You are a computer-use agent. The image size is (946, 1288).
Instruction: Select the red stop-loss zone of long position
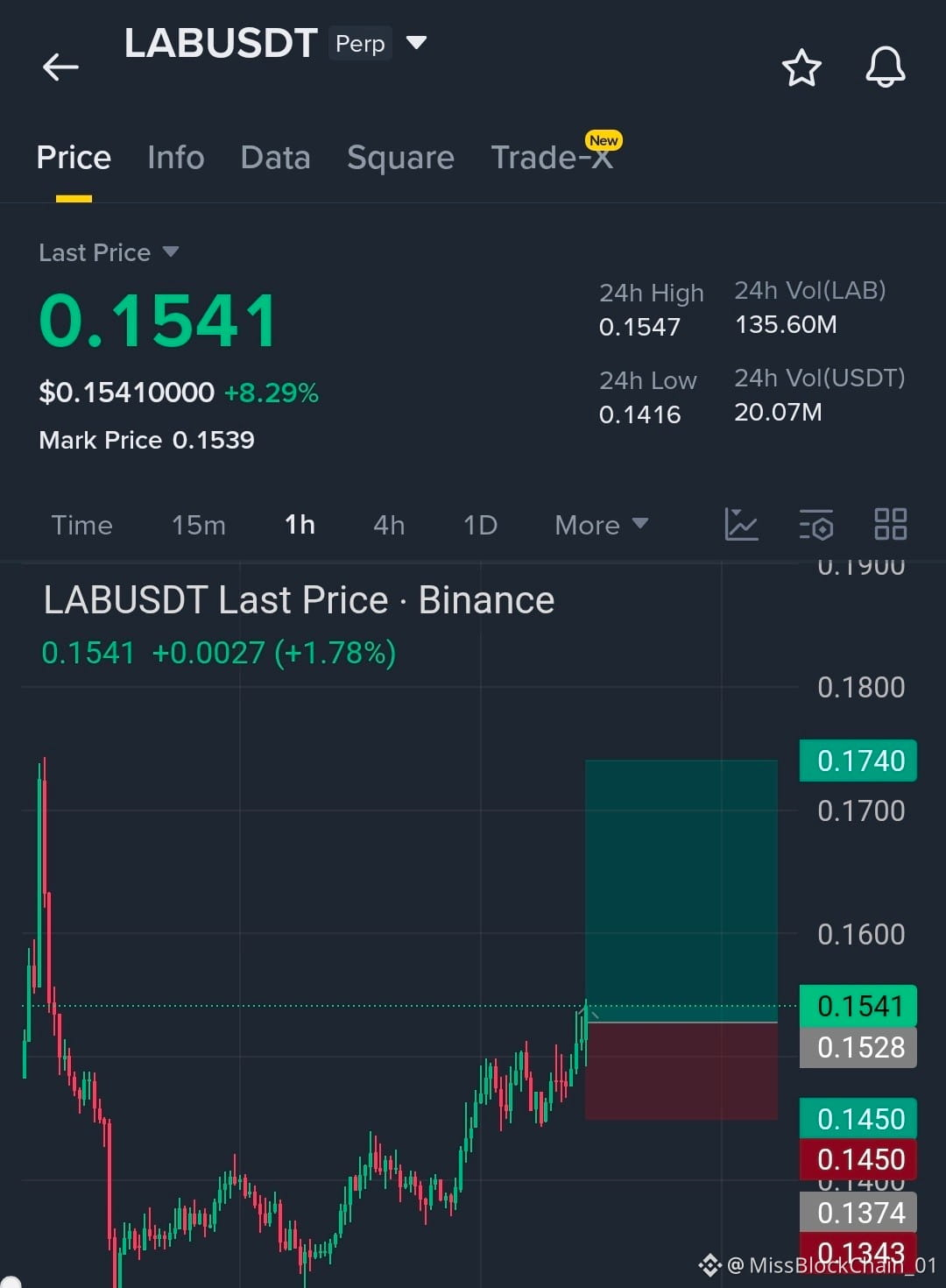tap(681, 1071)
